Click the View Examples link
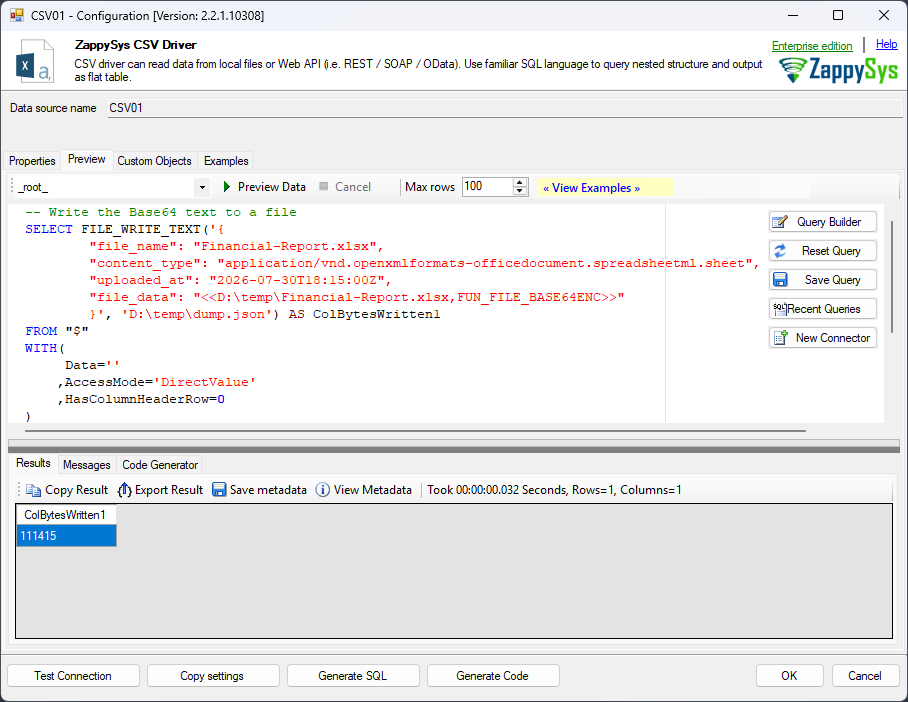 click(591, 188)
